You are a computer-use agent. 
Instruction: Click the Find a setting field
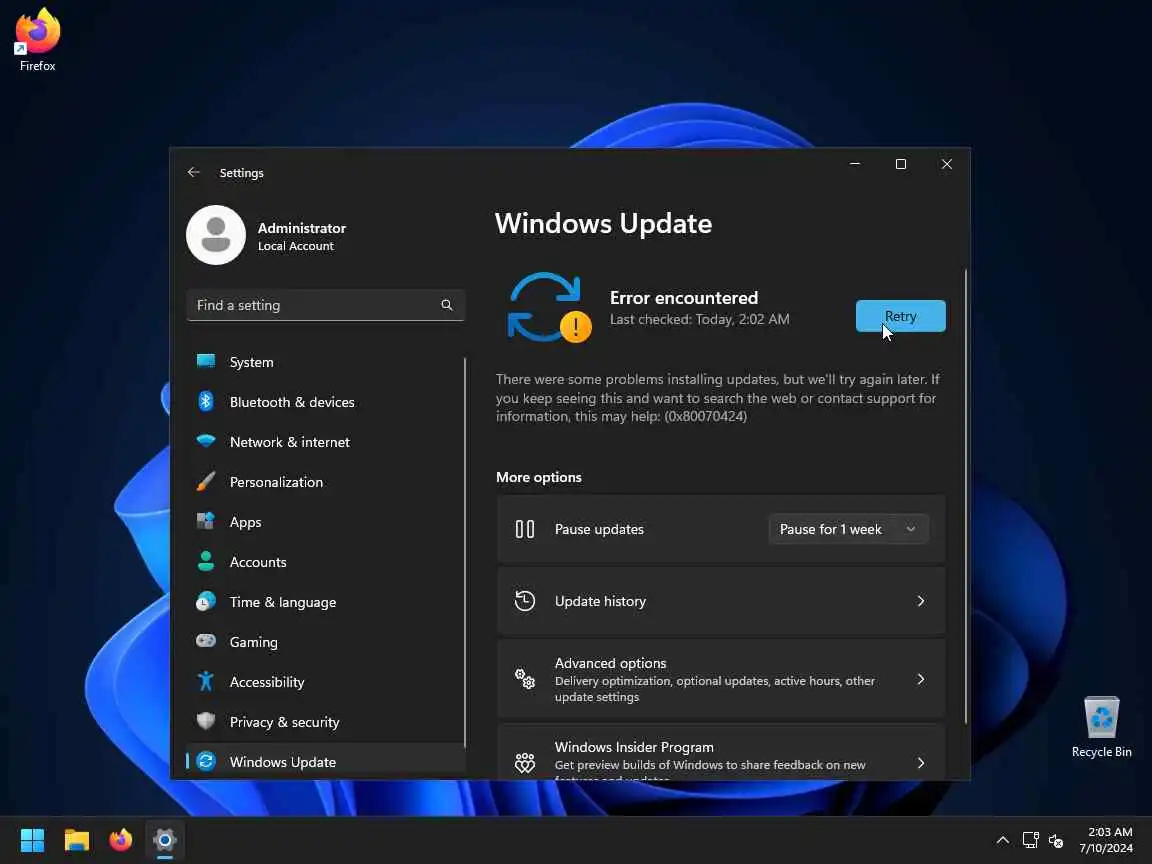point(325,305)
